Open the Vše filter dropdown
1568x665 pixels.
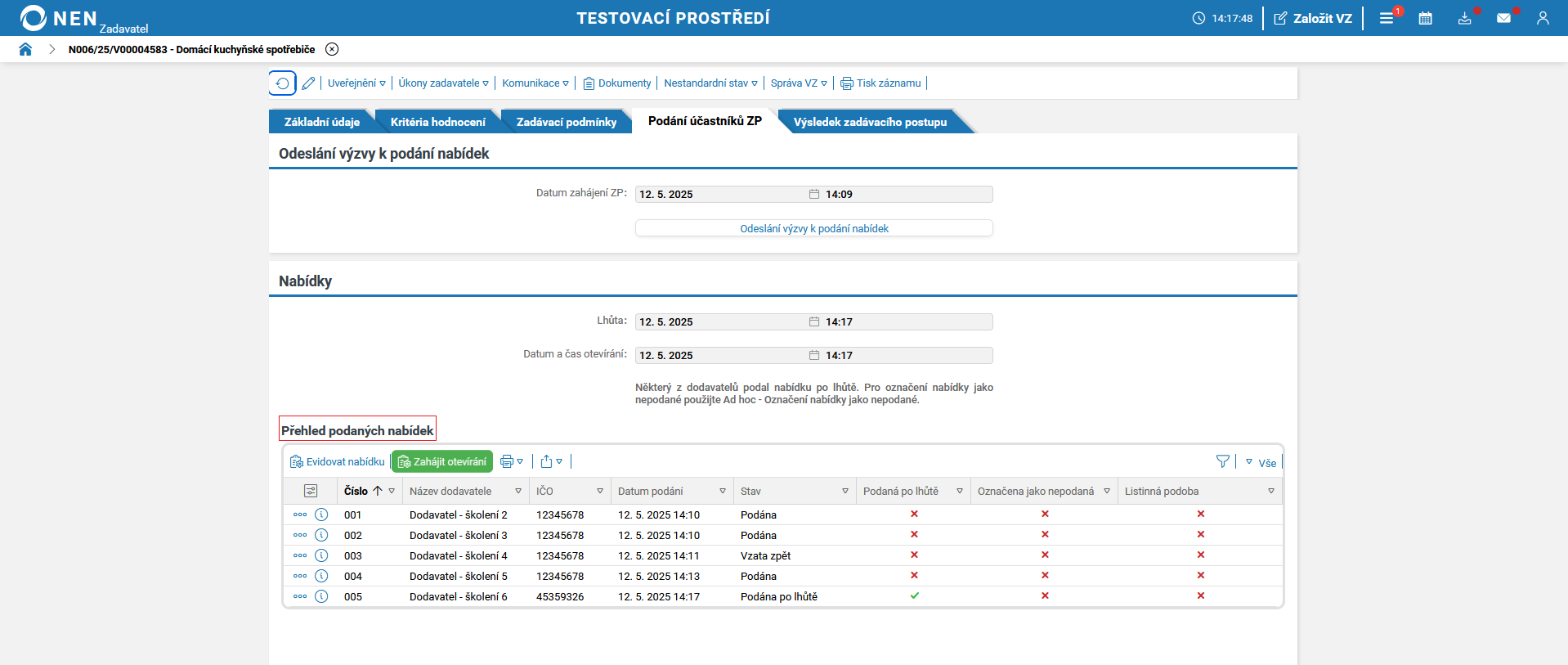pyautogui.click(x=1261, y=463)
